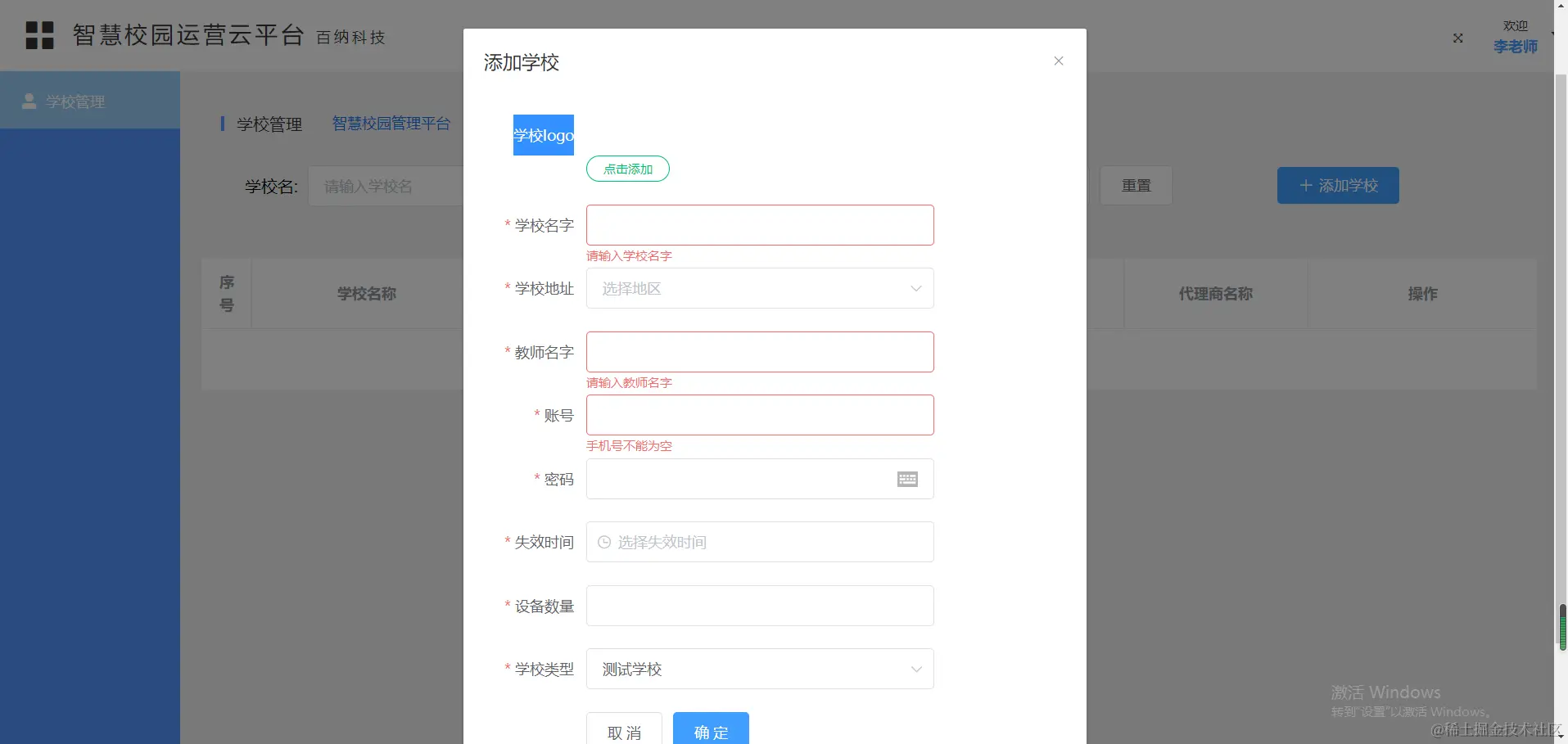Click the 代理商名称 column header
This screenshot has height=744, width=1568.
pyautogui.click(x=1215, y=294)
